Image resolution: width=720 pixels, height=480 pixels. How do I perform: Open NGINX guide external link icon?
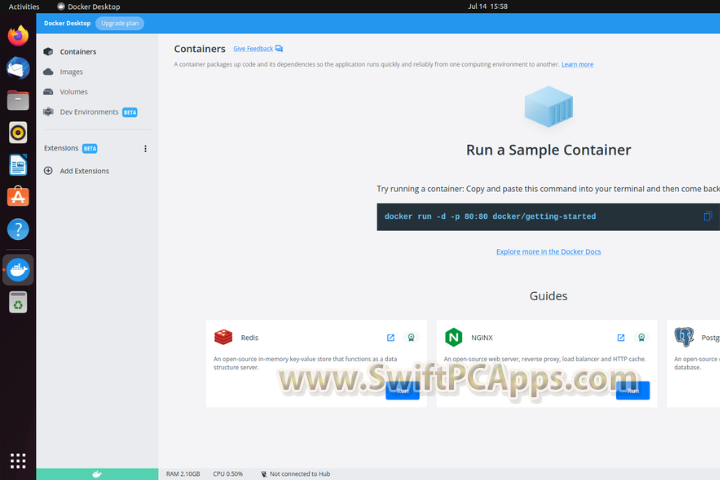[x=621, y=338]
